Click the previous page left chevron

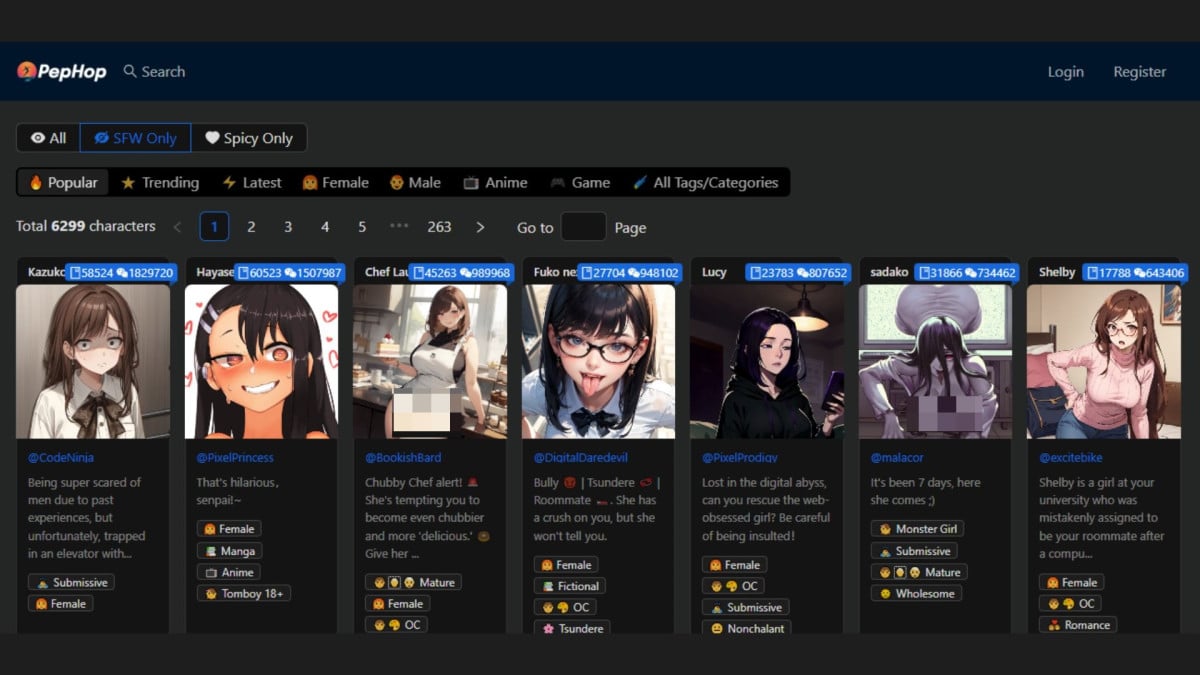[x=178, y=227]
